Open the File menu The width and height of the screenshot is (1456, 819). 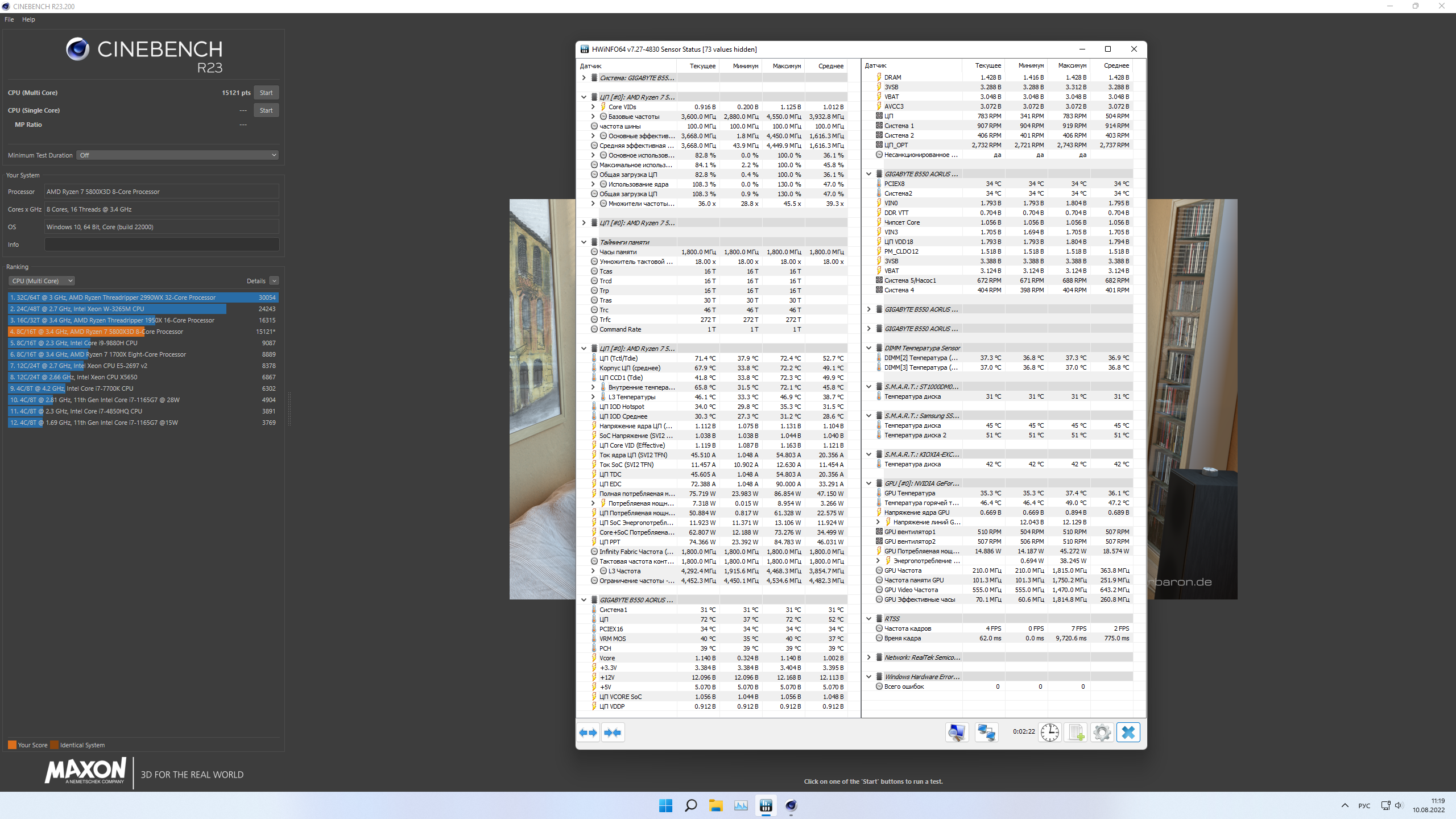(9, 19)
